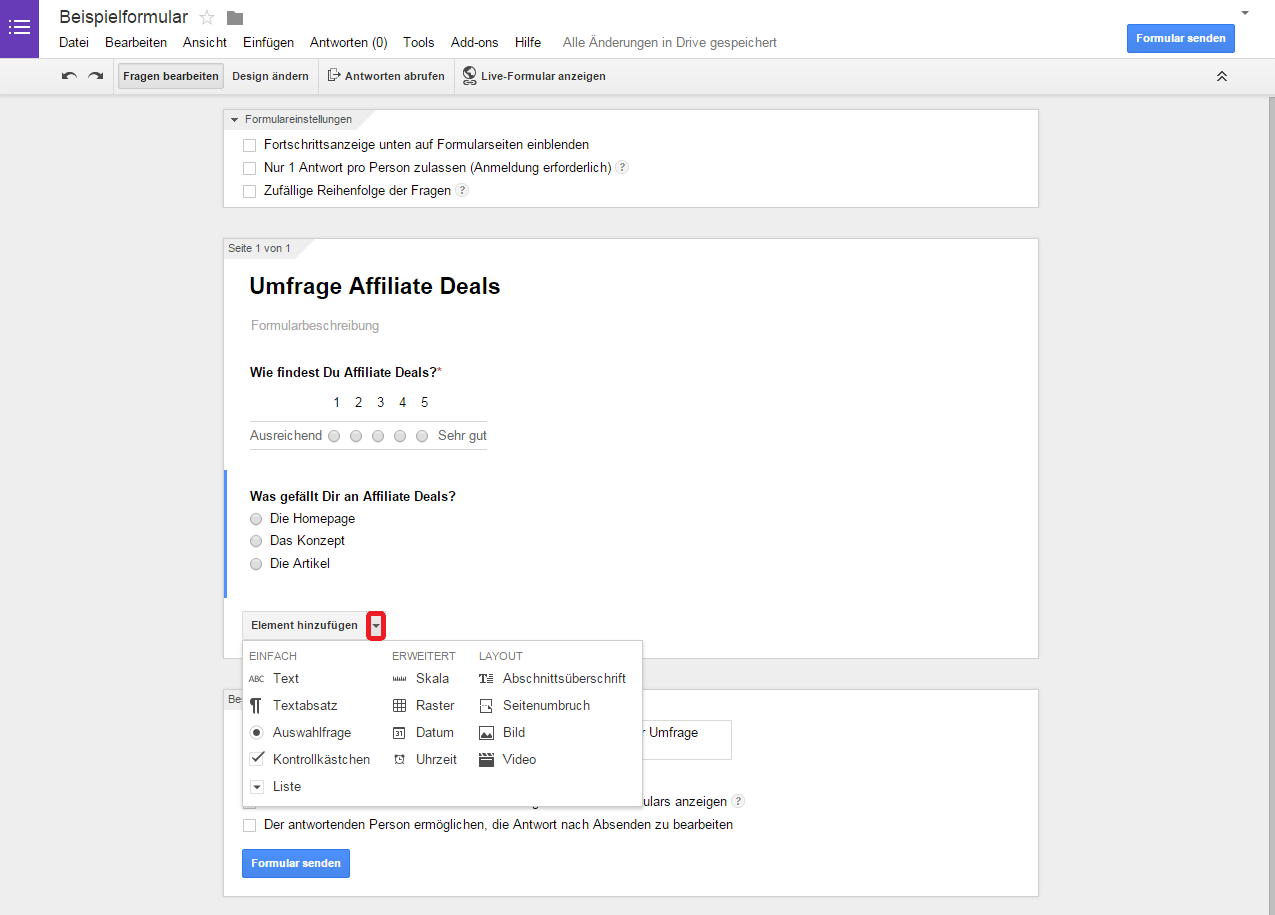Click the blue Formular senden button
The height and width of the screenshot is (915, 1275).
tap(1180, 37)
